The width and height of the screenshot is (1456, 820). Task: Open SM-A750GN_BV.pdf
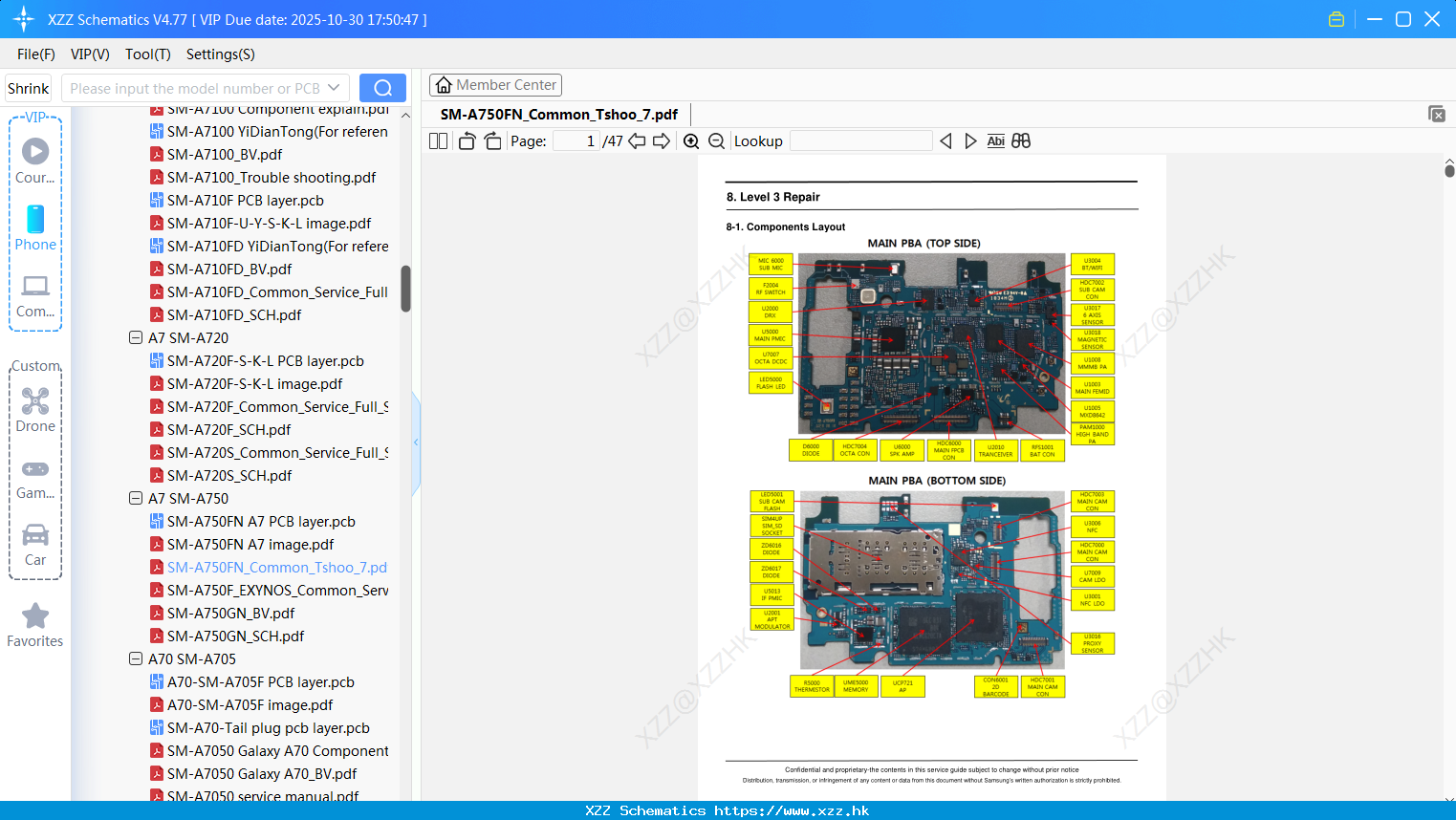(x=231, y=613)
